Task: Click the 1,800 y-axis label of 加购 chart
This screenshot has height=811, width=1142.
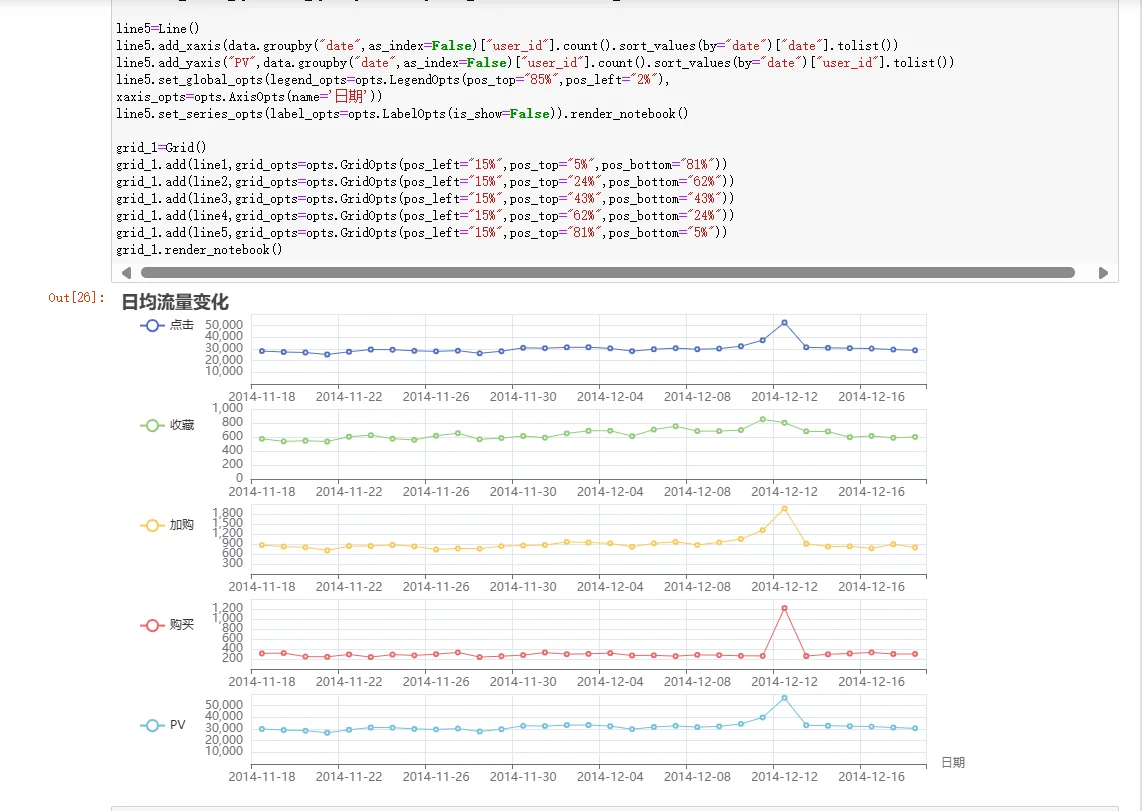Action: (x=227, y=513)
